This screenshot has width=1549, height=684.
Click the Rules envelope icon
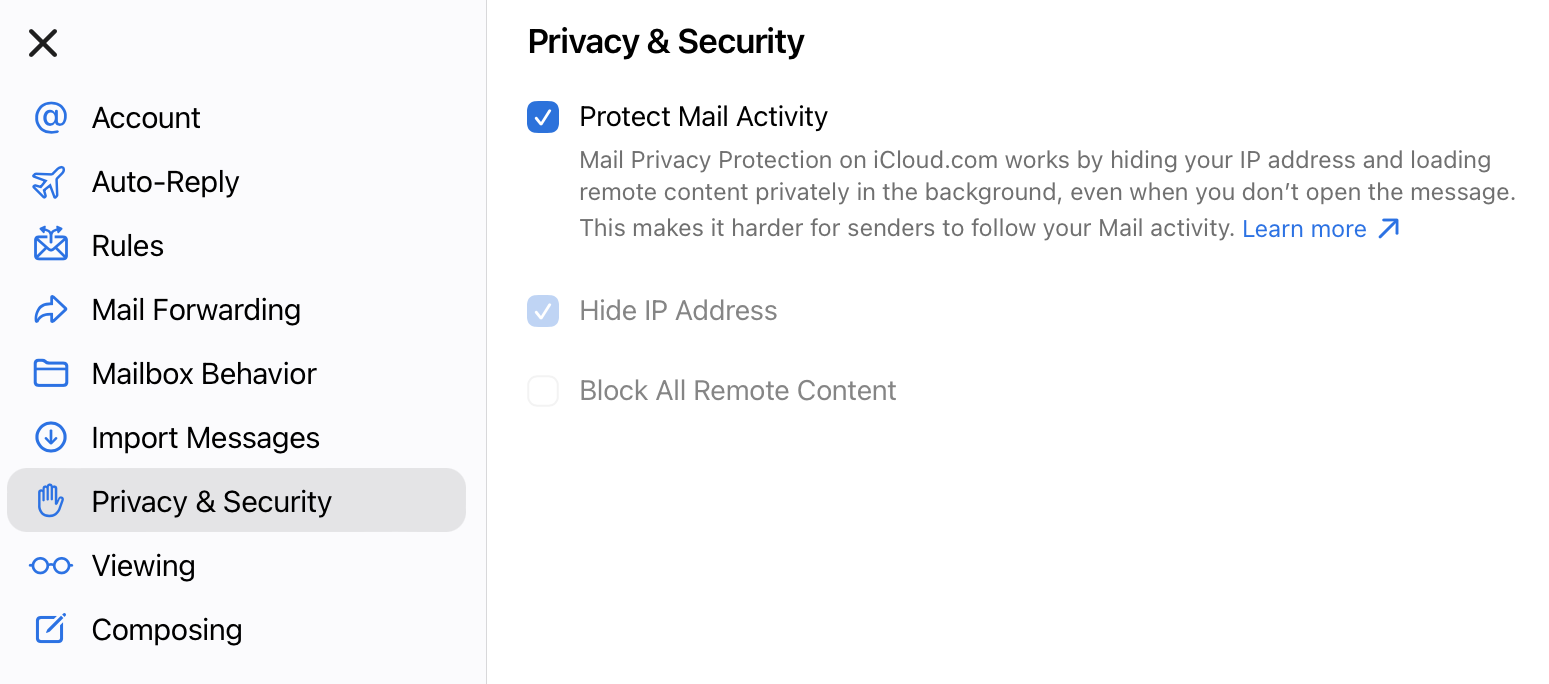click(50, 245)
